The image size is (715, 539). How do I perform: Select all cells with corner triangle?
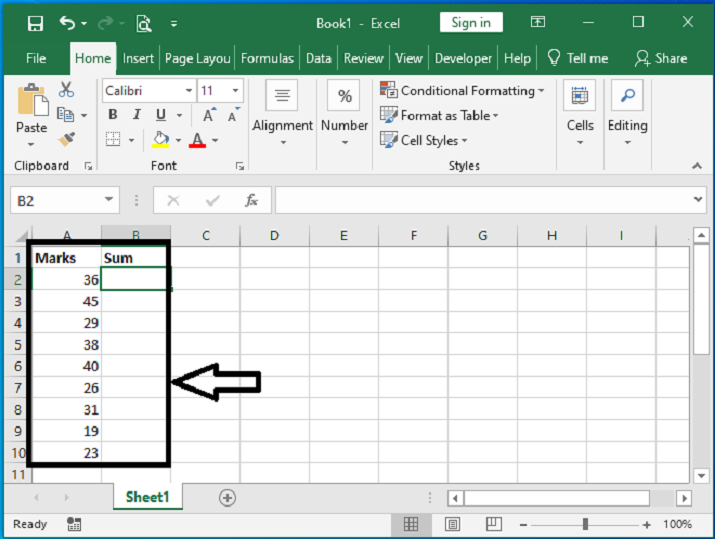tap(21, 236)
